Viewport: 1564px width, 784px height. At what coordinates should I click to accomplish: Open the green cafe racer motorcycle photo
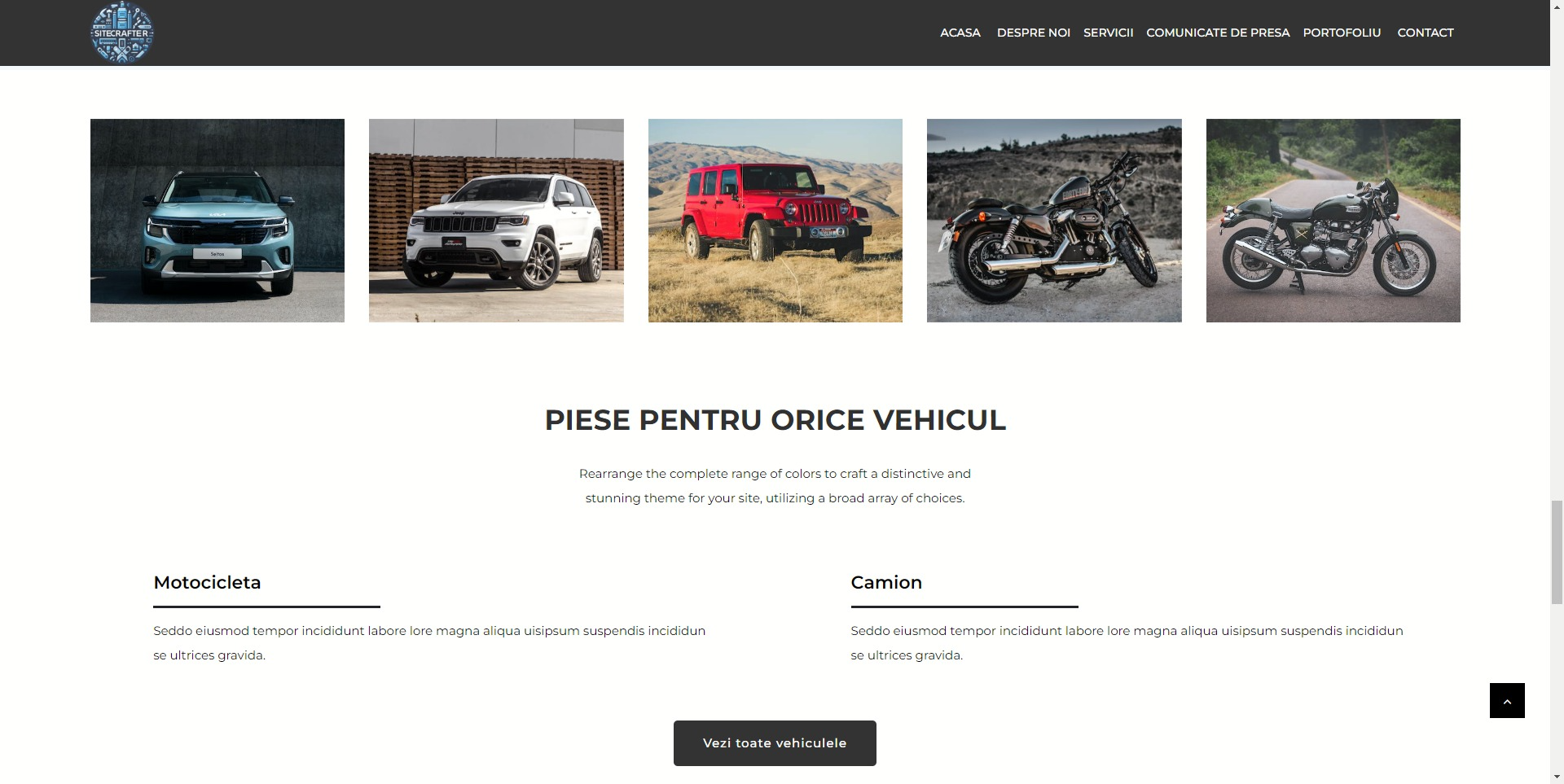tap(1333, 221)
